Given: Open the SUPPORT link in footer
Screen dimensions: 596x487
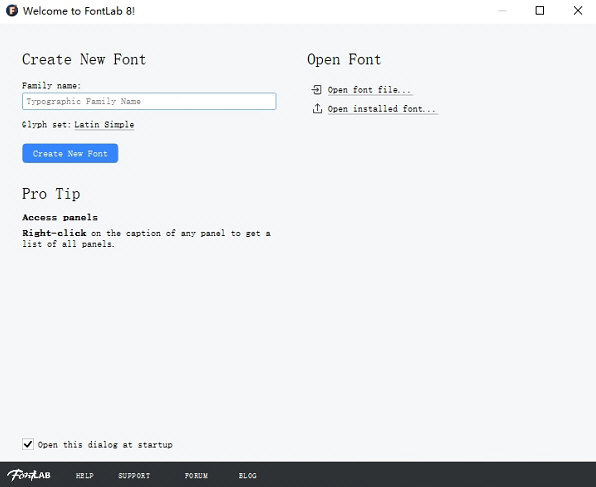Looking at the screenshot, I should pos(134,476).
